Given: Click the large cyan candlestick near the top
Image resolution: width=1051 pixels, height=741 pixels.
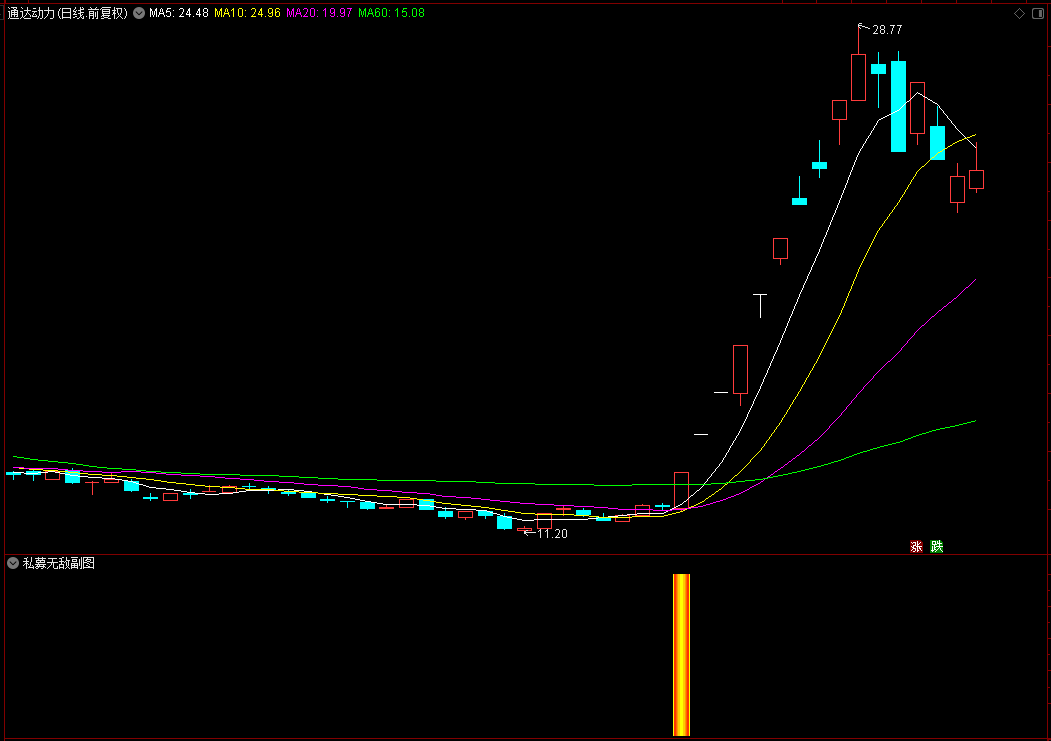Looking at the screenshot, I should tap(898, 106).
